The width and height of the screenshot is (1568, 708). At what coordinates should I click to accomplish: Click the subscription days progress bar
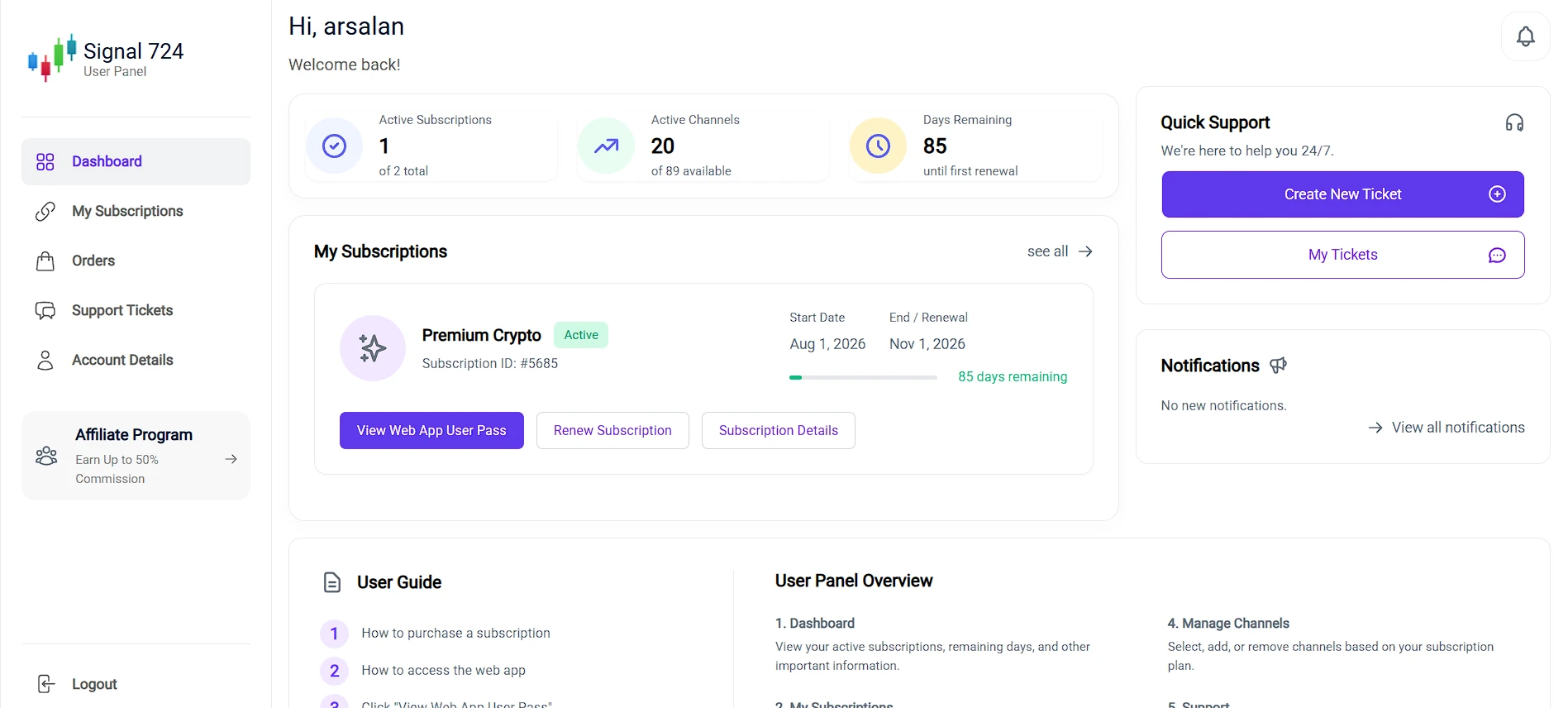(863, 377)
